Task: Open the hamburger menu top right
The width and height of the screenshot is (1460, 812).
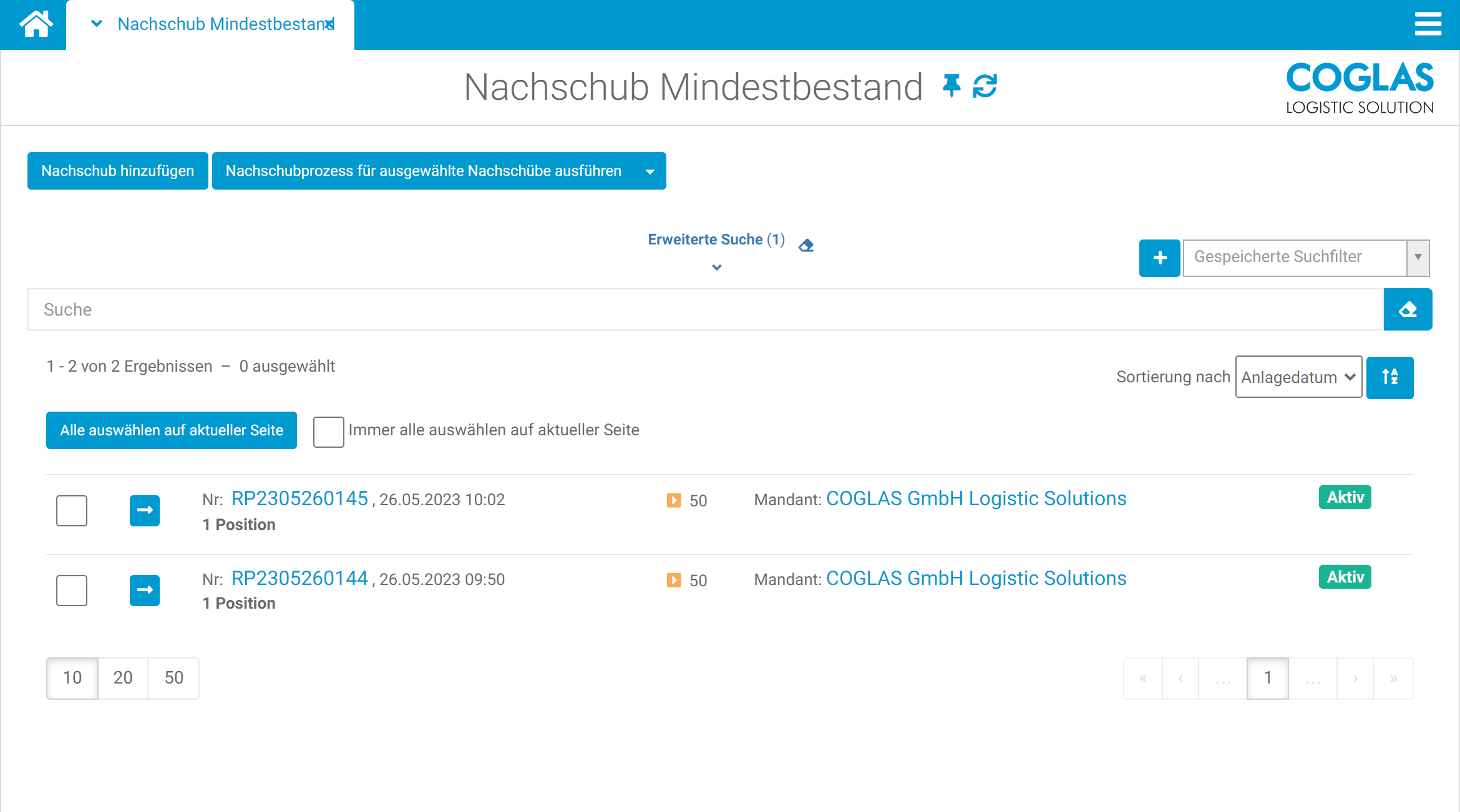Action: tap(1429, 24)
